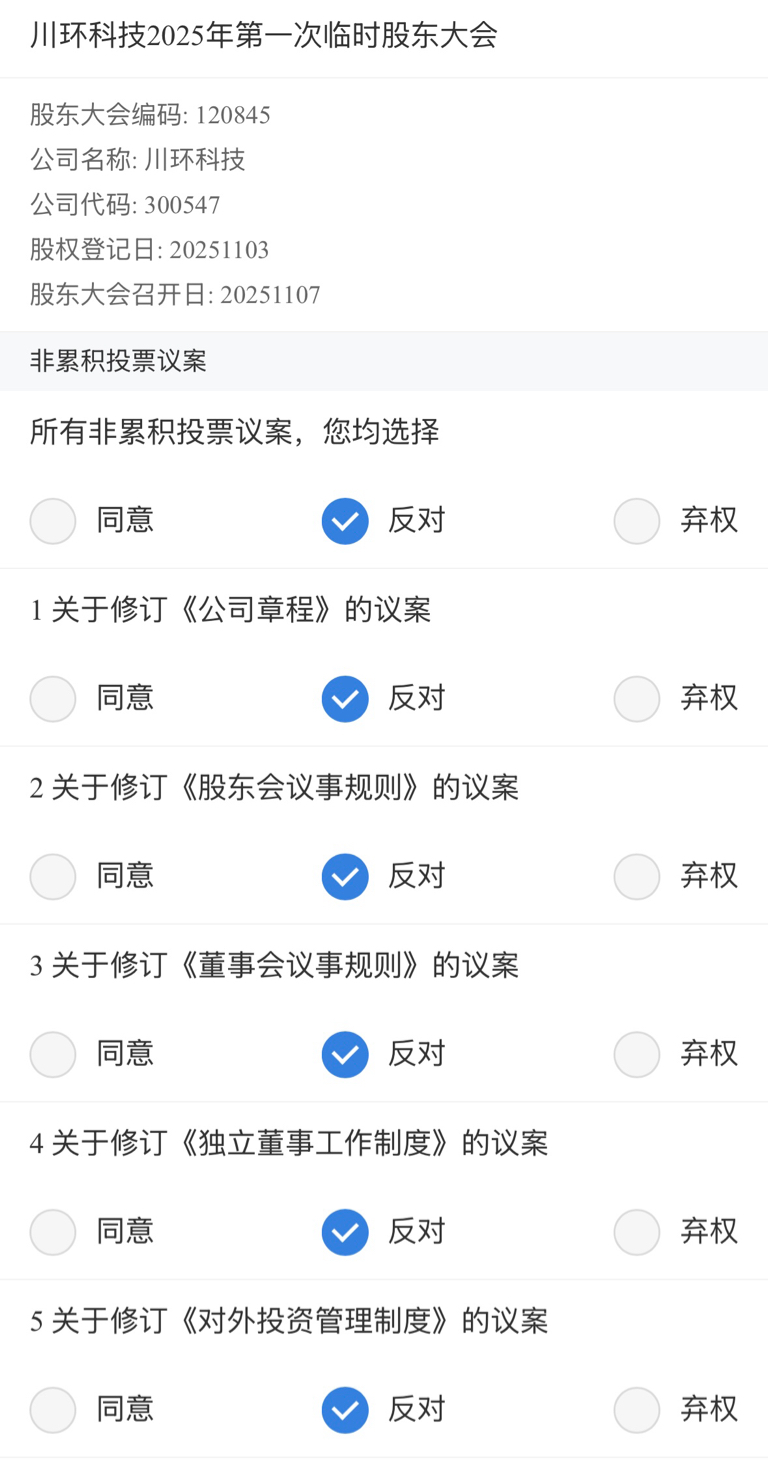
Task: Choose 弃权 for proposal 1 《公司章程》
Action: coord(637,698)
